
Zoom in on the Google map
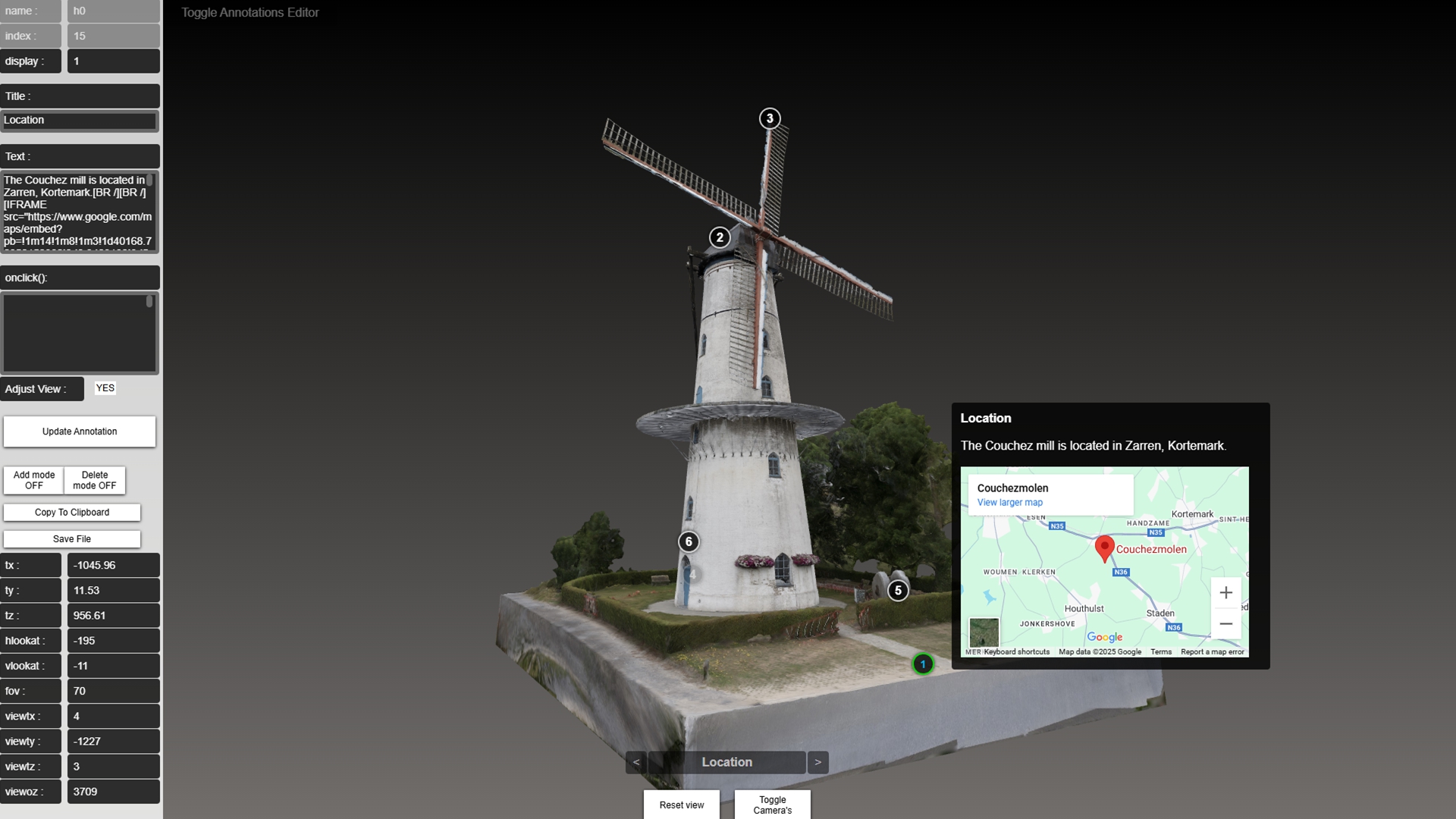pyautogui.click(x=1225, y=593)
